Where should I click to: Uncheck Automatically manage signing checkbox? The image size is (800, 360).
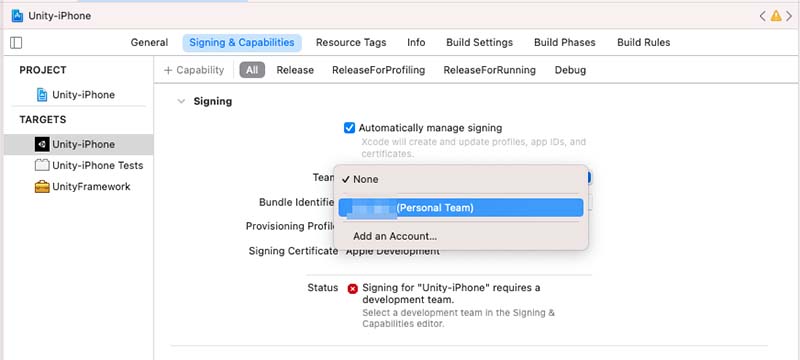pyautogui.click(x=349, y=128)
